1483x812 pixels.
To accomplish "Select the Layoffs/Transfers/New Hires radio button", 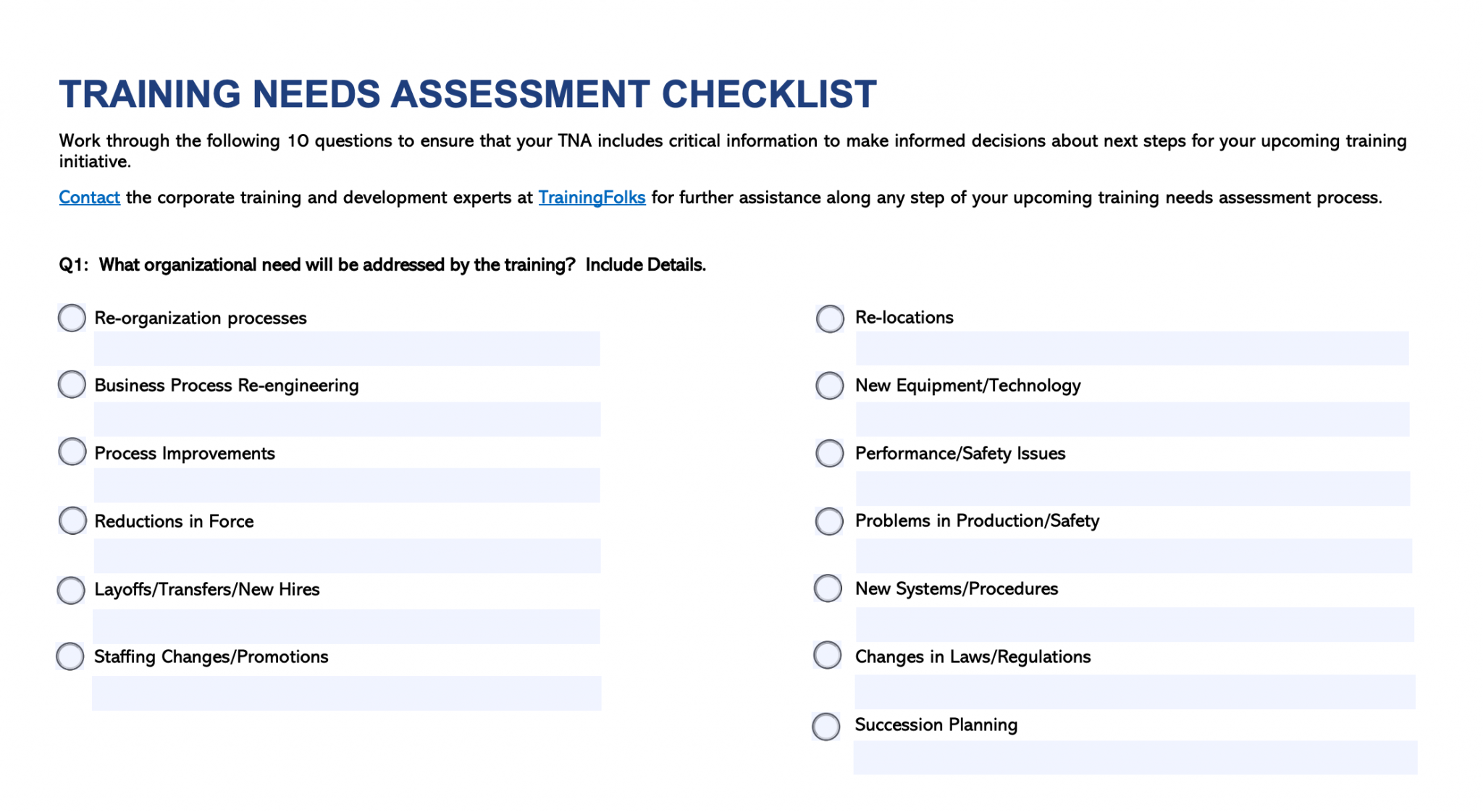I will click(71, 590).
